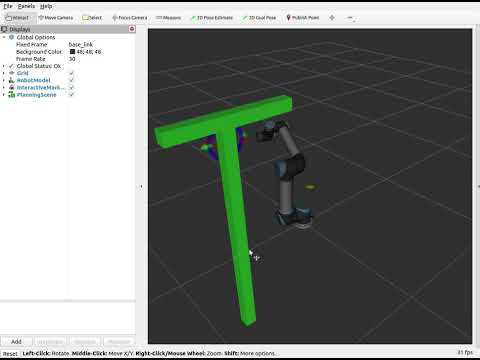Open the File menu
The image size is (480, 360).
click(8, 6)
